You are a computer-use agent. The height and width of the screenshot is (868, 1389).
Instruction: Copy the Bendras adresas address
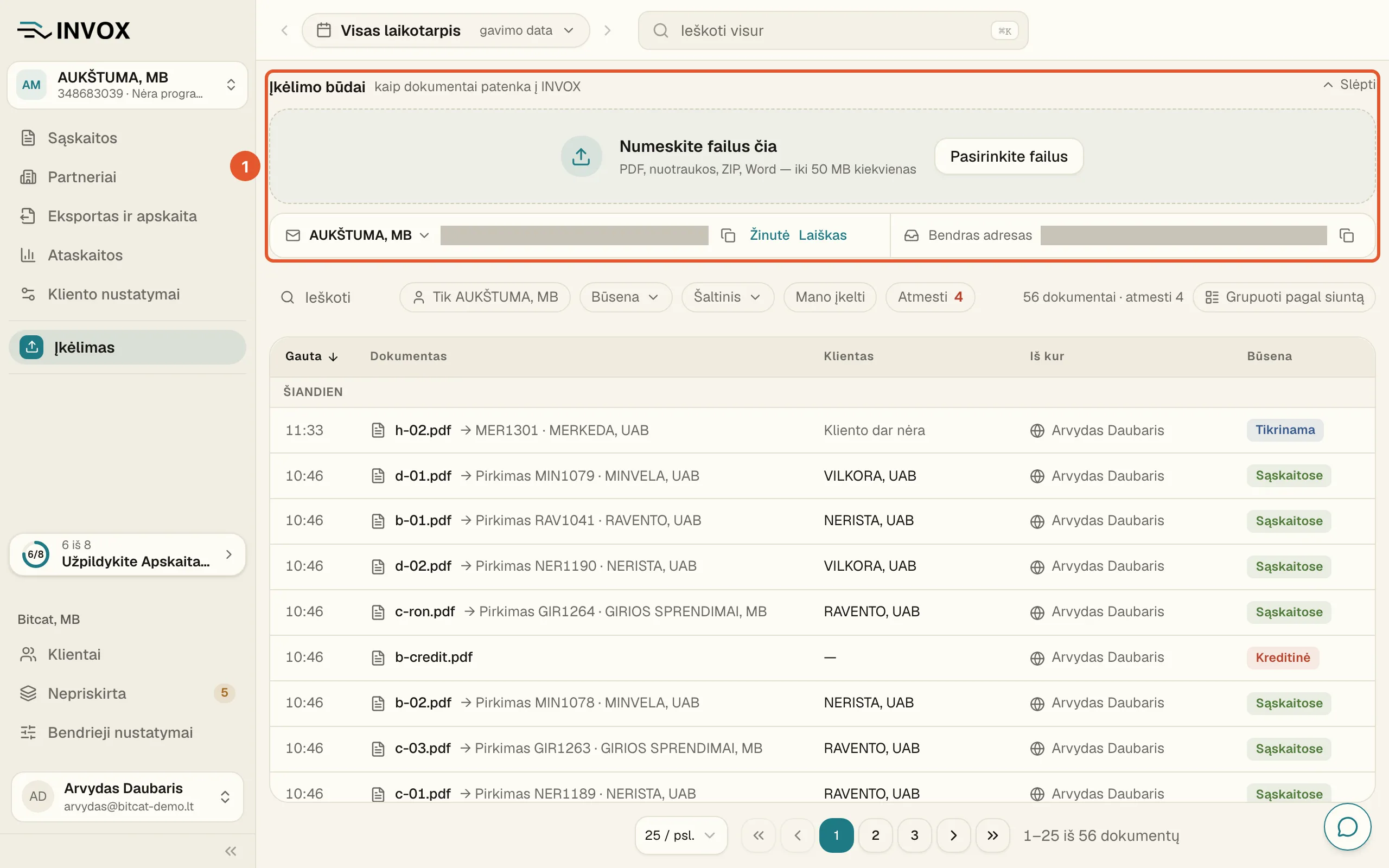(x=1346, y=235)
